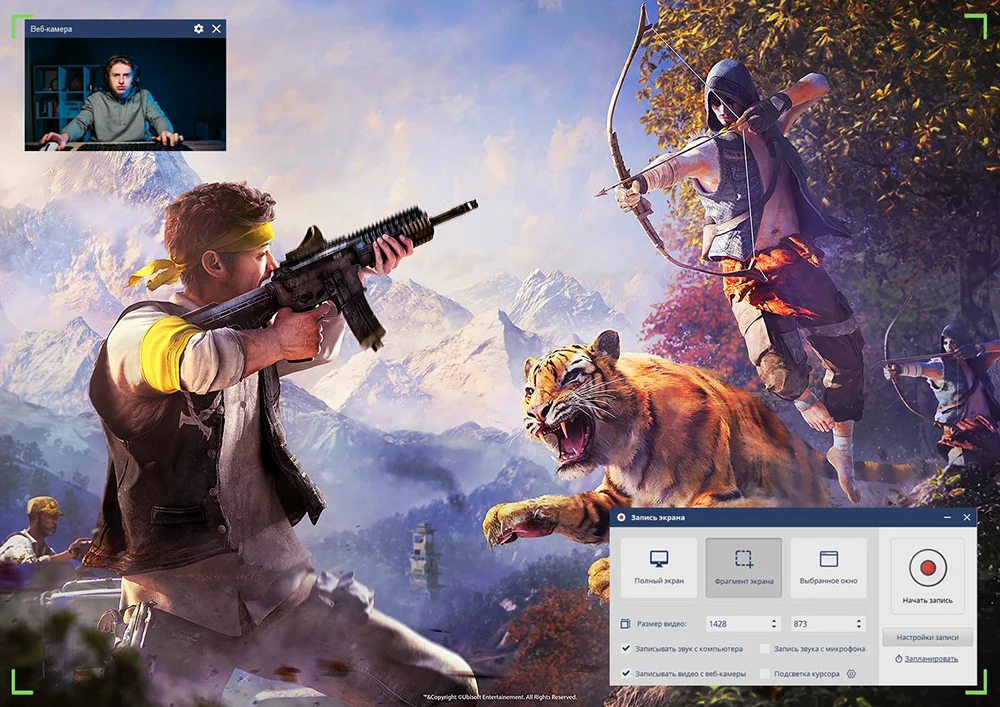
Task: Close the Веб-камера preview window
Action: (x=216, y=29)
